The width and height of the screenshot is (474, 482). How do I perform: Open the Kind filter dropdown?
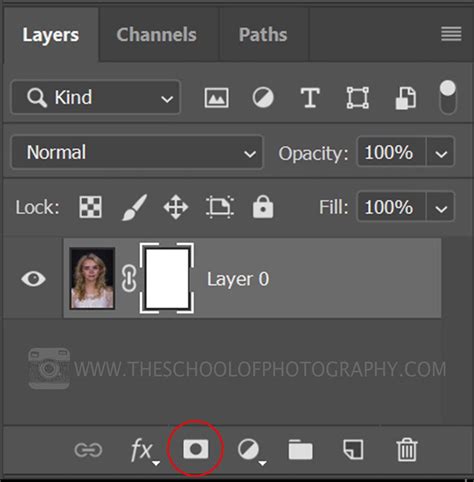pos(96,98)
